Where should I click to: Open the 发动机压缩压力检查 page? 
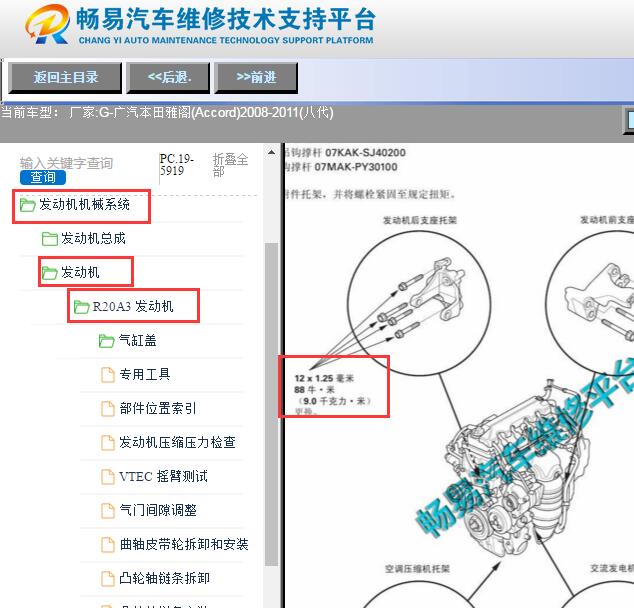177,442
